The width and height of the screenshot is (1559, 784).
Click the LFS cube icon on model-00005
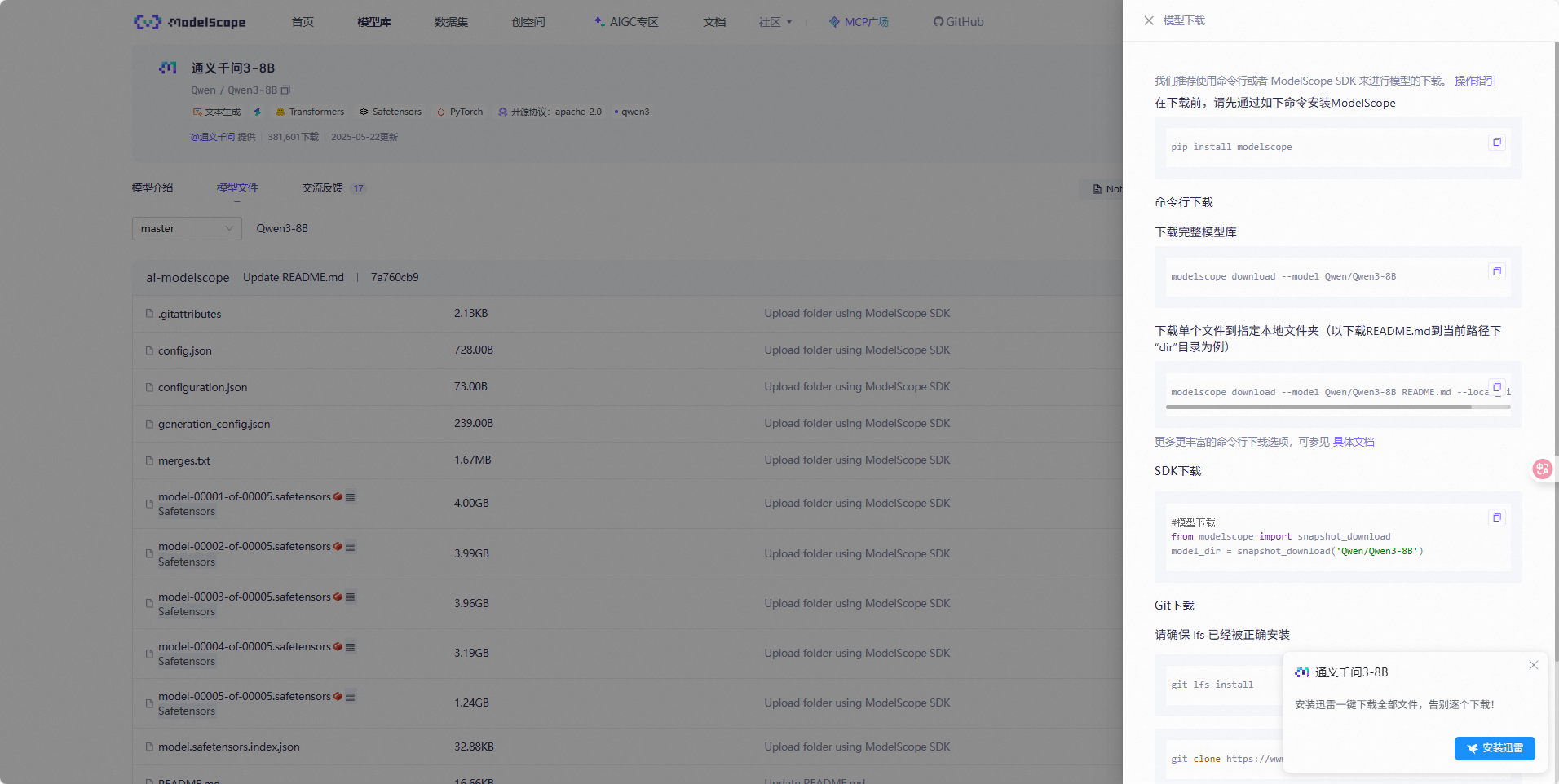tap(338, 696)
